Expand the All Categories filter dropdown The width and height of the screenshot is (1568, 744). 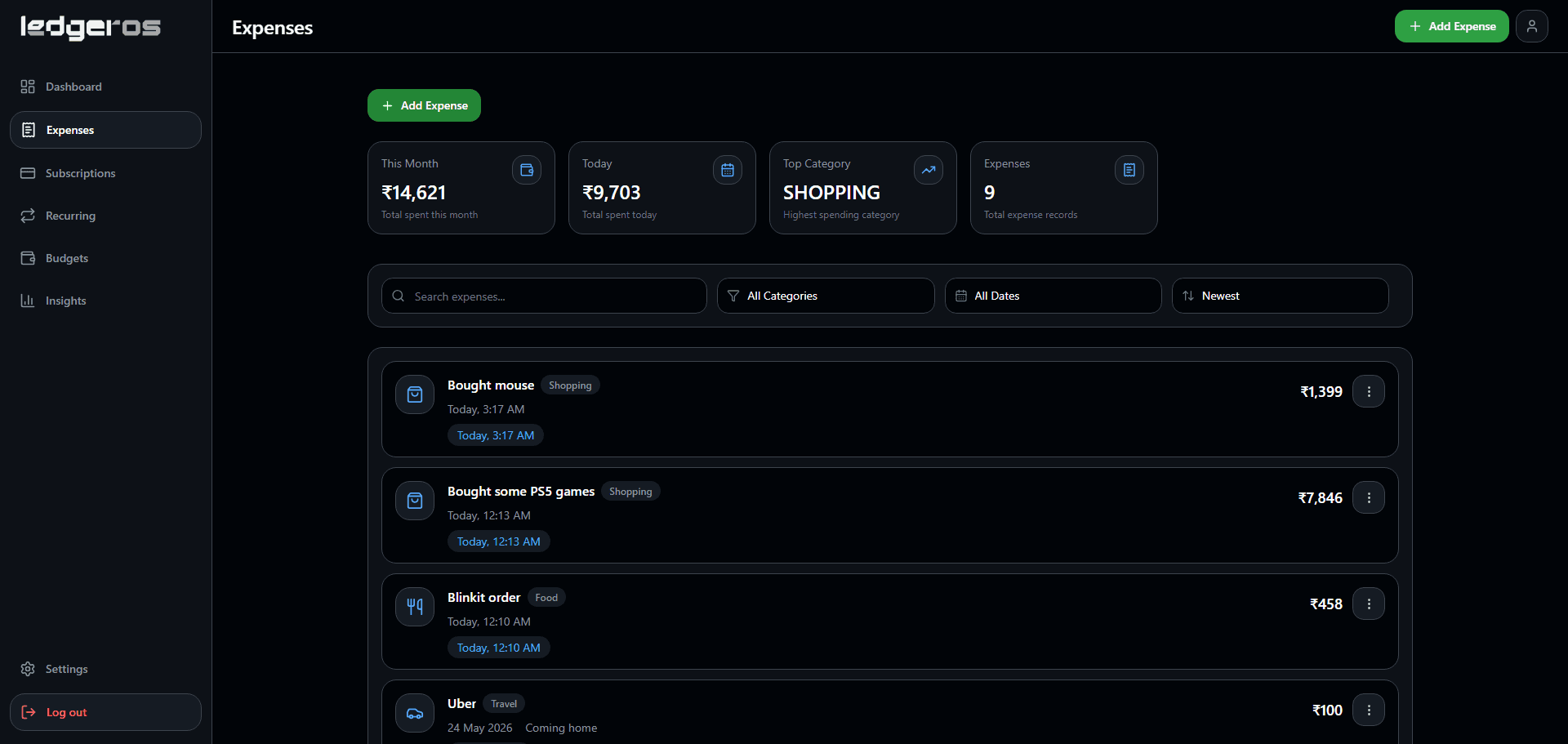[x=826, y=296]
